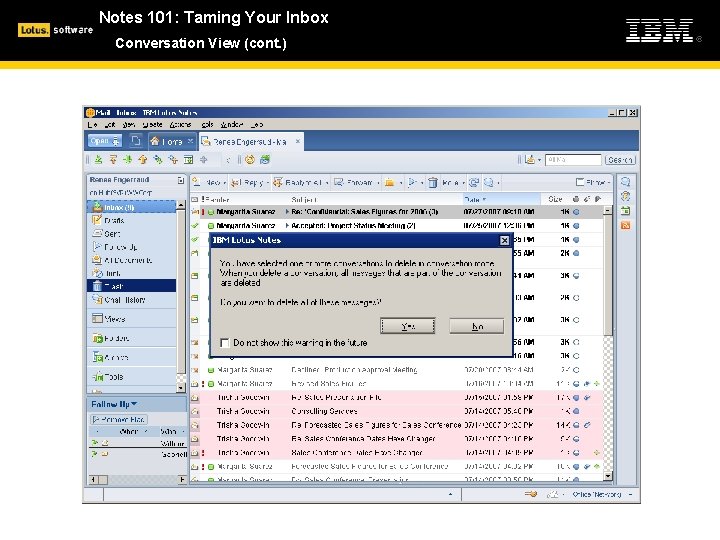Click the folder icon in mail toolbar
Screen dimensions: 720x540
(390, 183)
